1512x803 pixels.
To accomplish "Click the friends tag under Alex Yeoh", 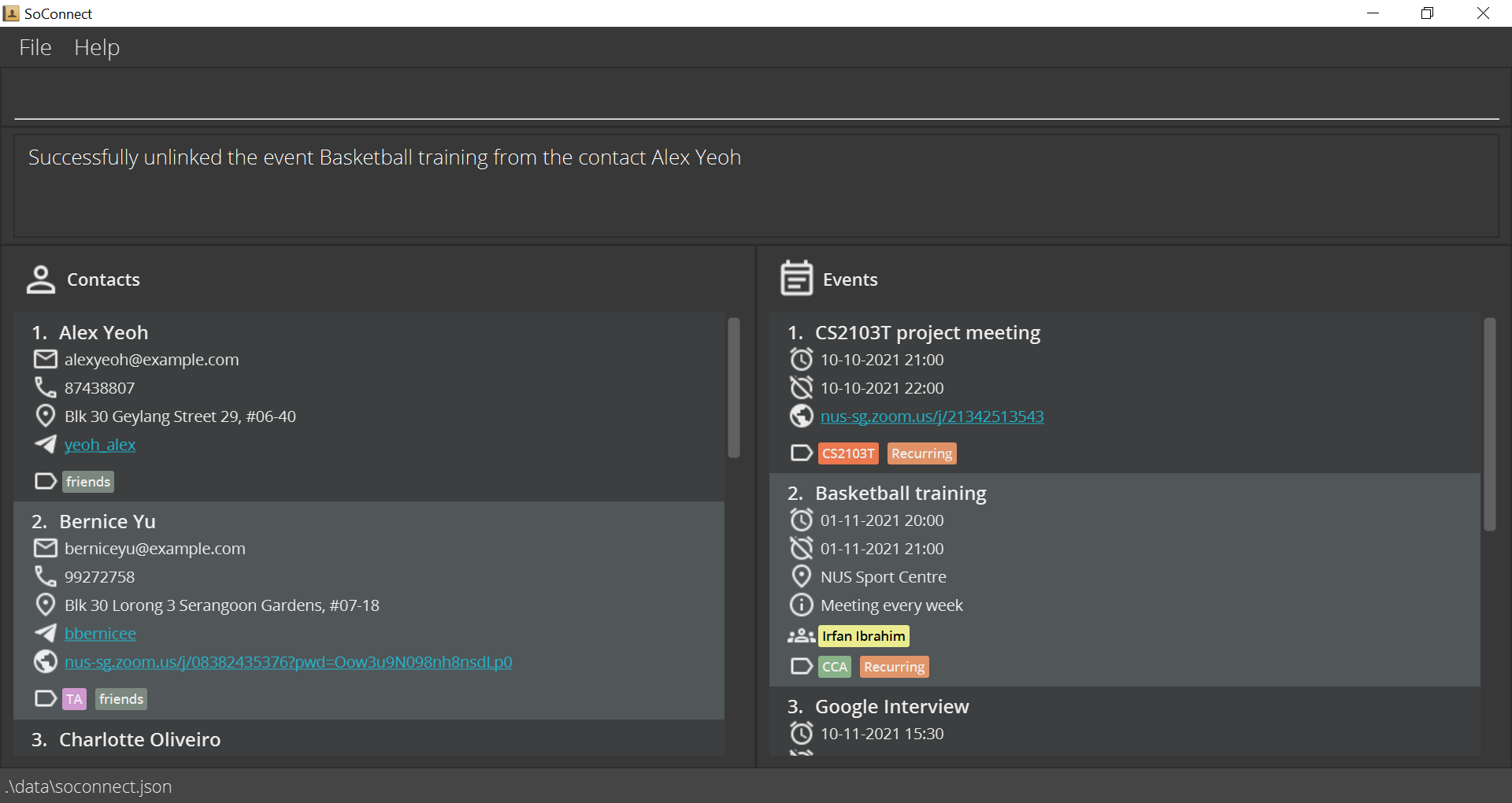I will [88, 482].
